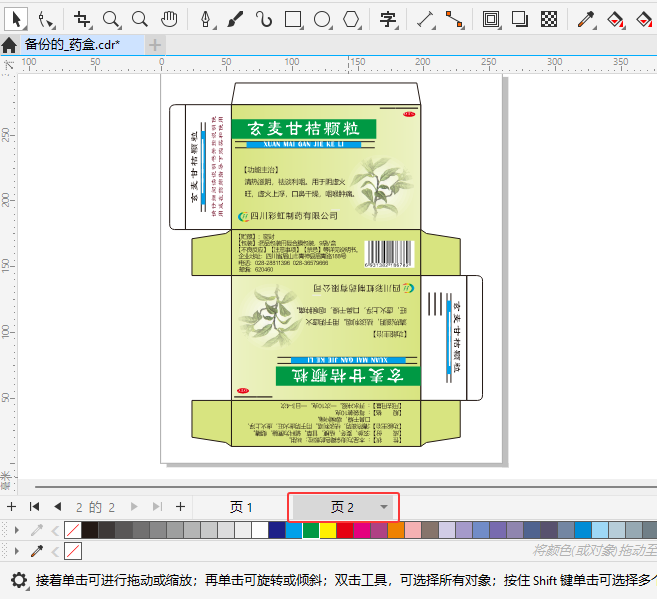Select the Shape node editing tool
This screenshot has width=657, height=599.
click(47, 19)
